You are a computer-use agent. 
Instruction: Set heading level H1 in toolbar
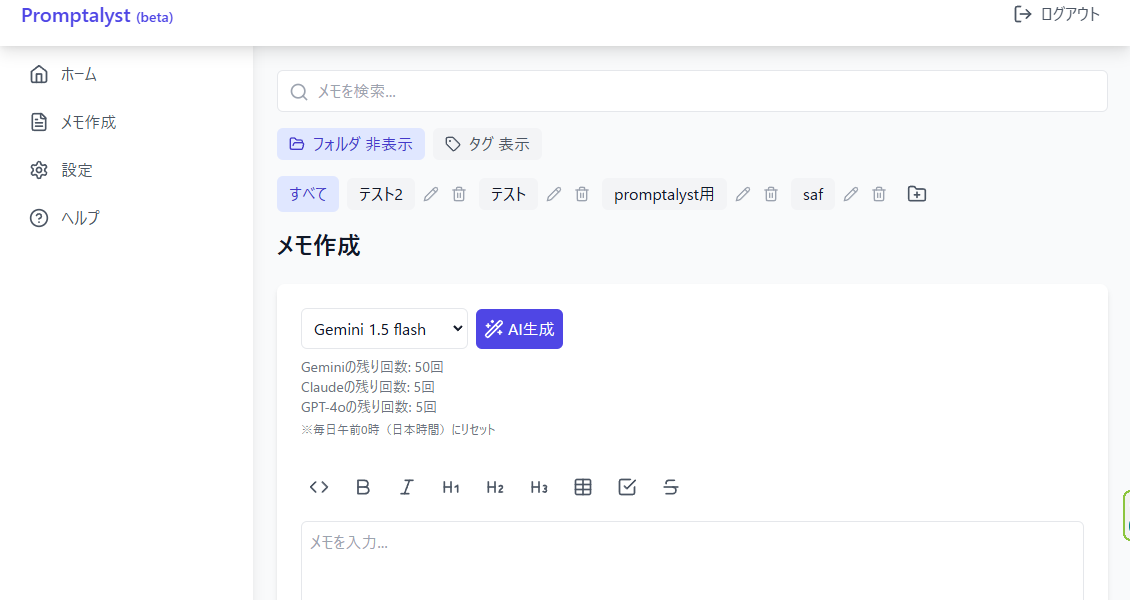451,487
